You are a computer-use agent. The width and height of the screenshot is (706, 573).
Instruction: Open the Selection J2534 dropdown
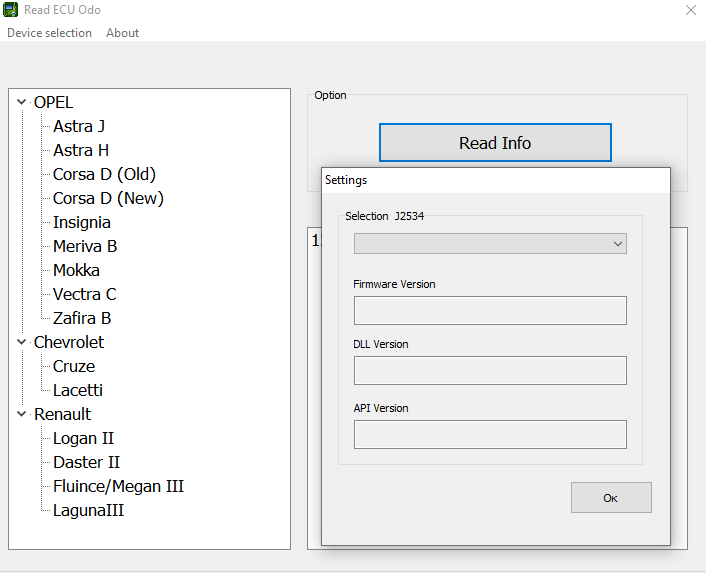point(490,244)
